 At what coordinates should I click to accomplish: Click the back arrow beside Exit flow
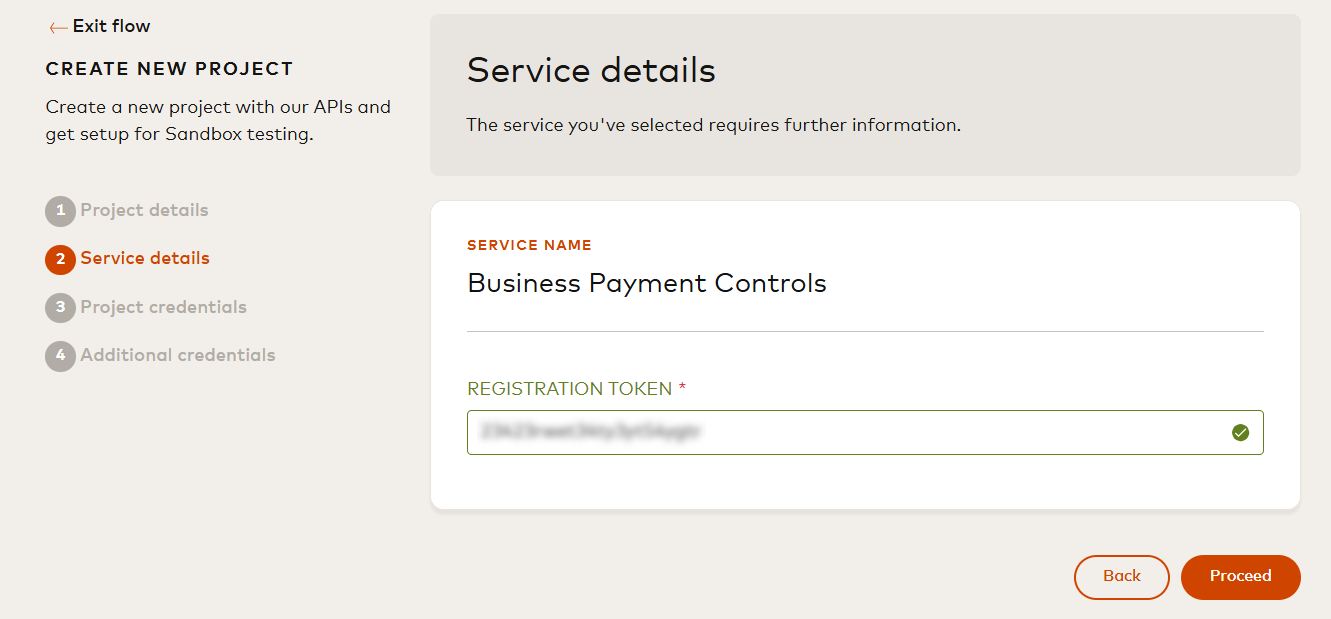tap(57, 26)
